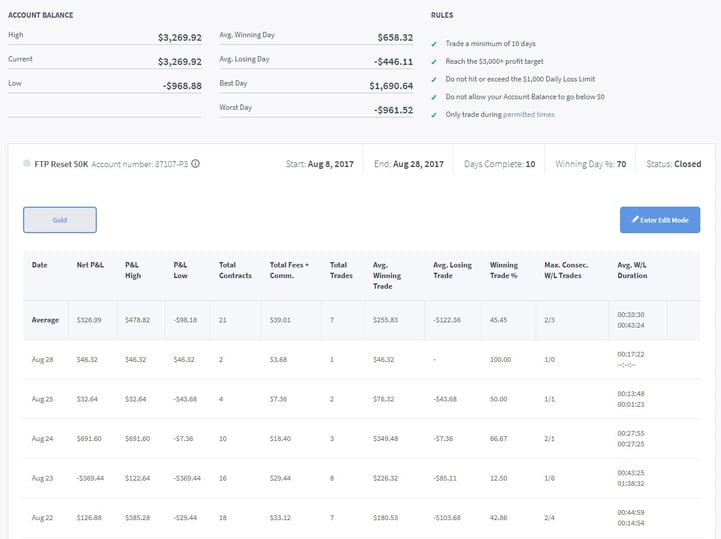The image size is (721, 539).
Task: Click the Net P&L column header
Action: click(90, 265)
